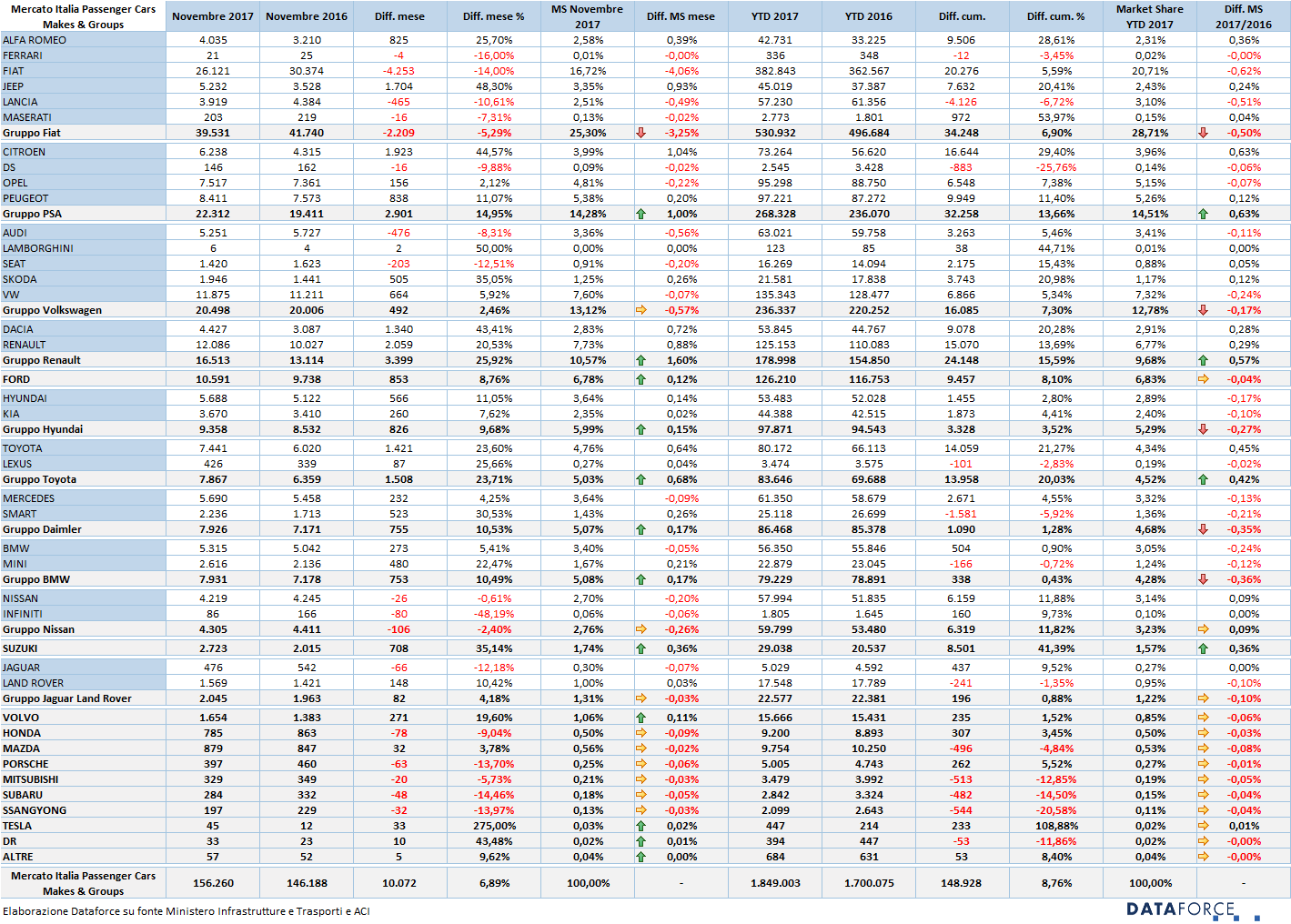
Task: Select the Novembre 2016 column header
Action: click(307, 16)
